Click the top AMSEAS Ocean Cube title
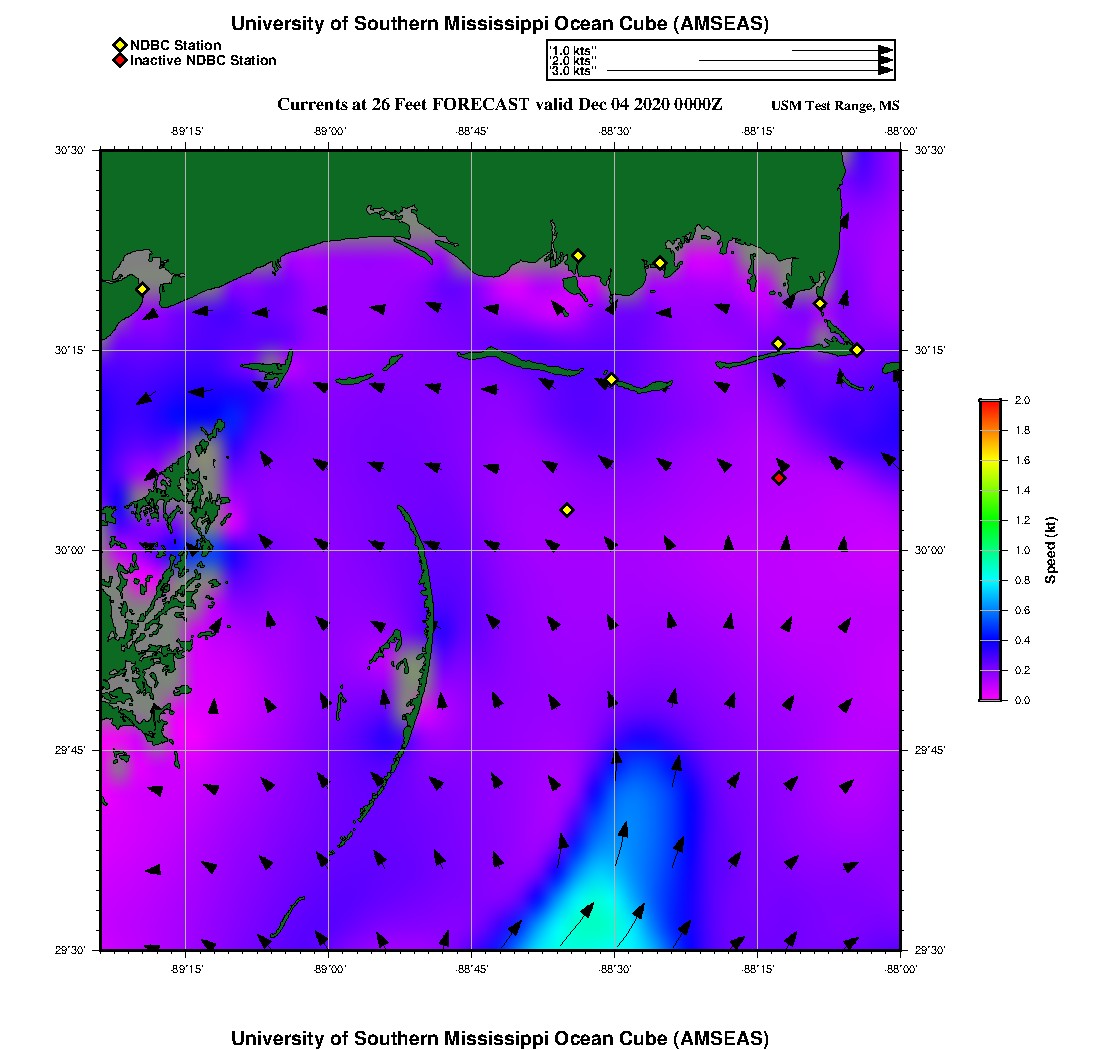1100x1050 pixels. 500,24
